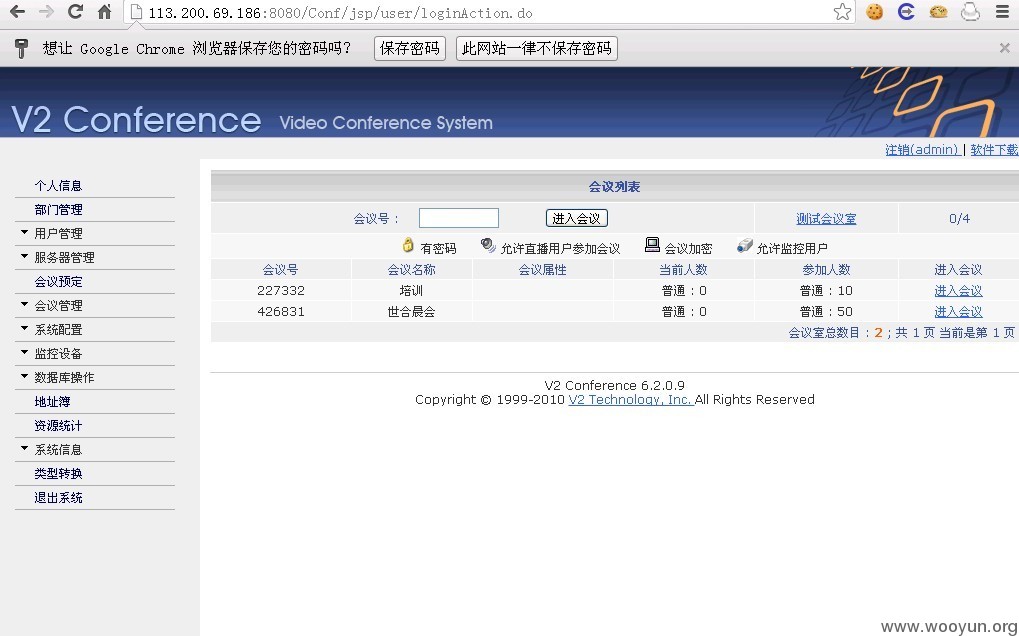Reload the page with the refresh icon
The height and width of the screenshot is (636, 1019).
click(x=75, y=11)
